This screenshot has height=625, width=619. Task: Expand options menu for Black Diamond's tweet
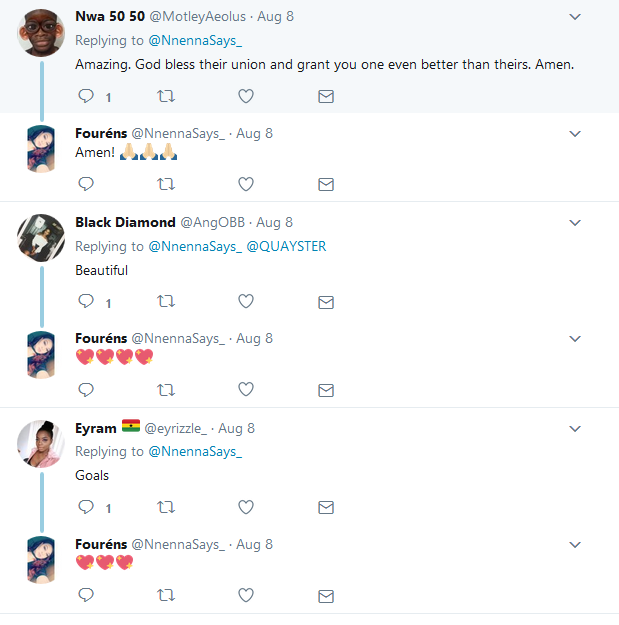575,223
